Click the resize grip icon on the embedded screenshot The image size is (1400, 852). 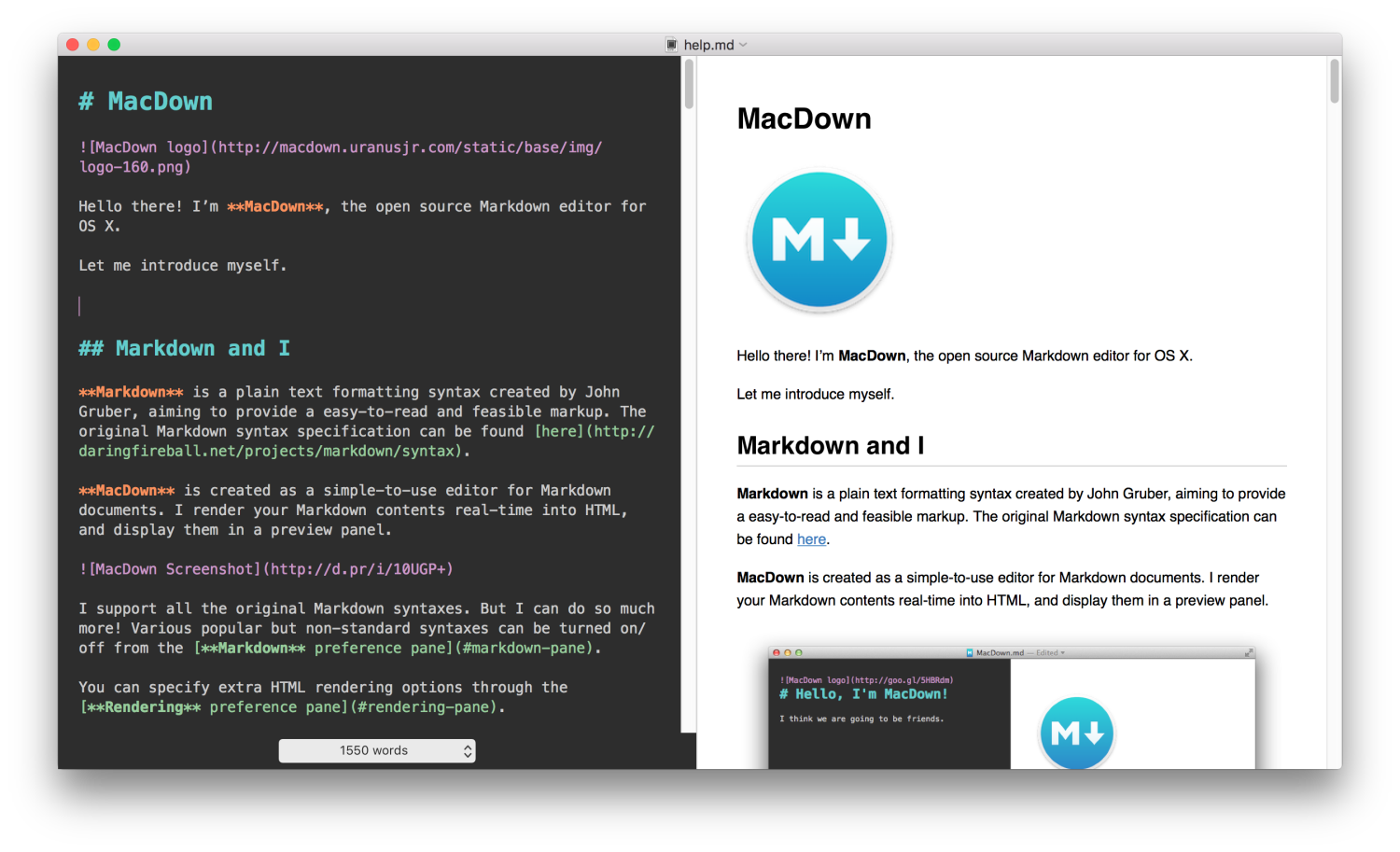[1249, 653]
